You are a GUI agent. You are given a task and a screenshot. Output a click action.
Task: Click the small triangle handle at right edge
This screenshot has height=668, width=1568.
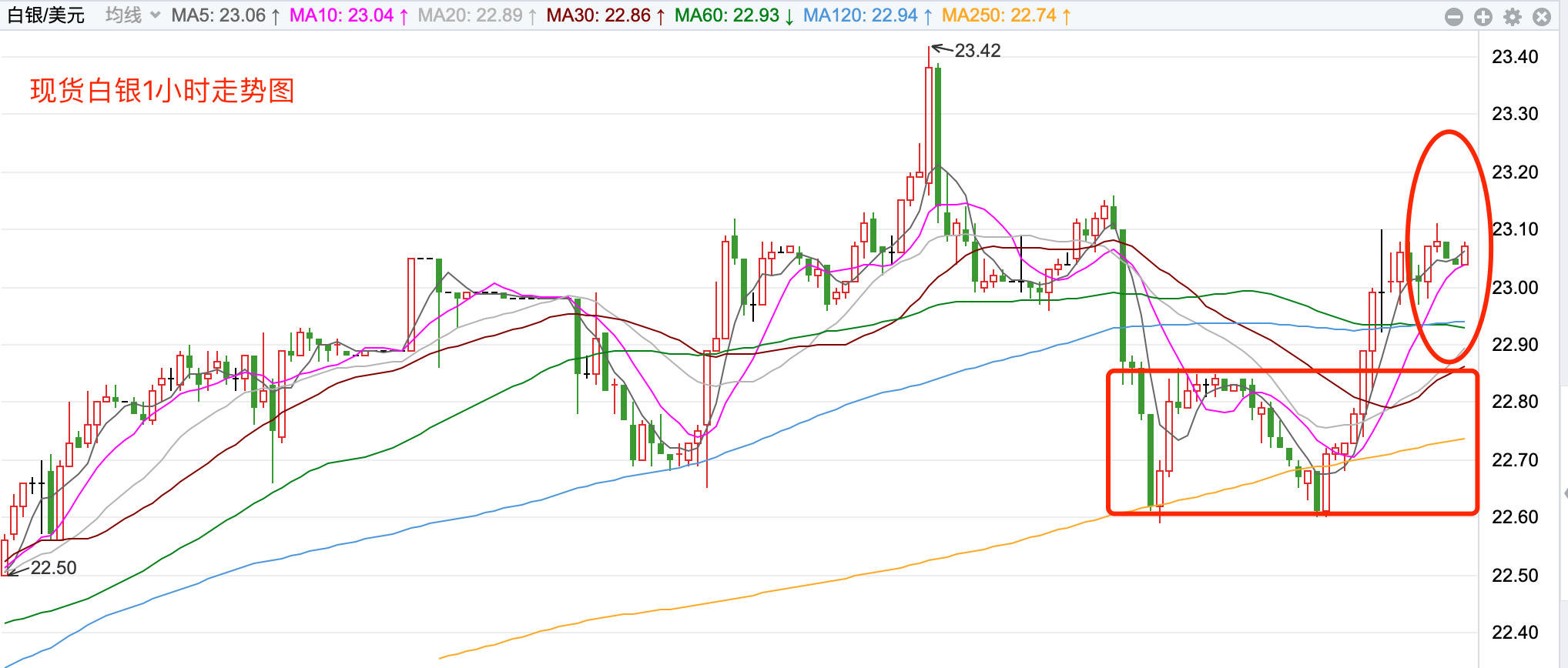[1565, 493]
